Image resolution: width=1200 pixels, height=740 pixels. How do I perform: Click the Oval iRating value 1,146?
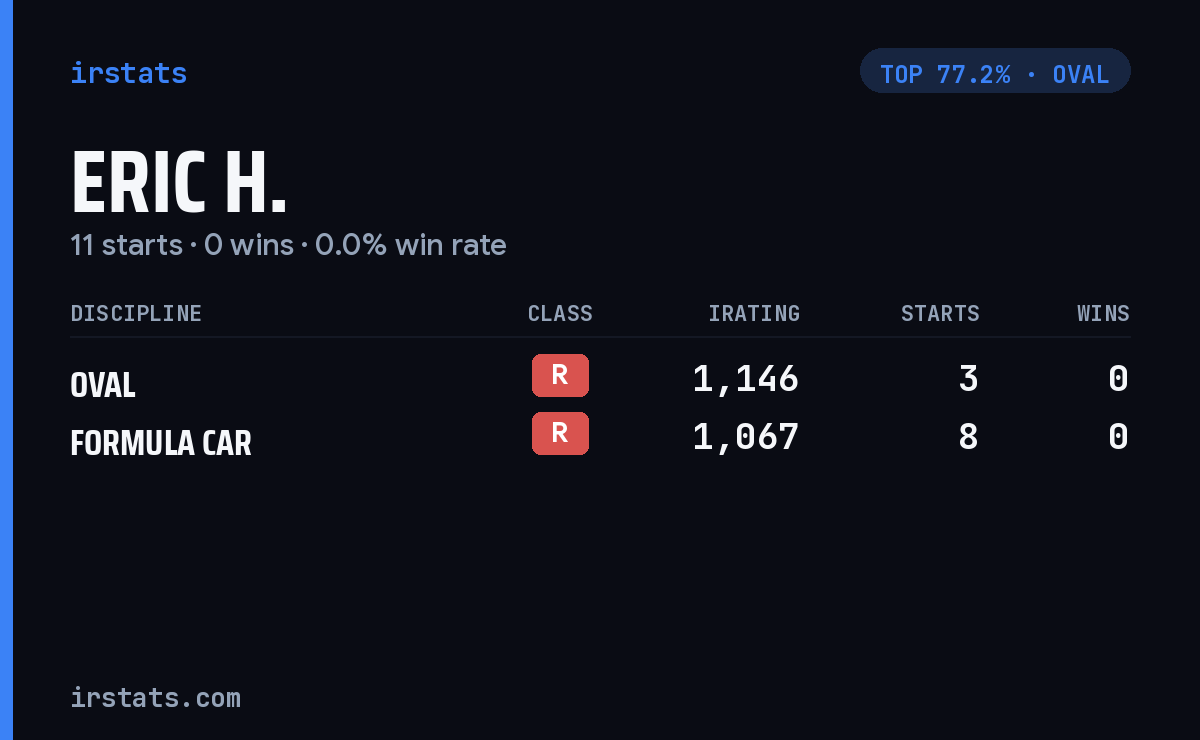coord(746,378)
